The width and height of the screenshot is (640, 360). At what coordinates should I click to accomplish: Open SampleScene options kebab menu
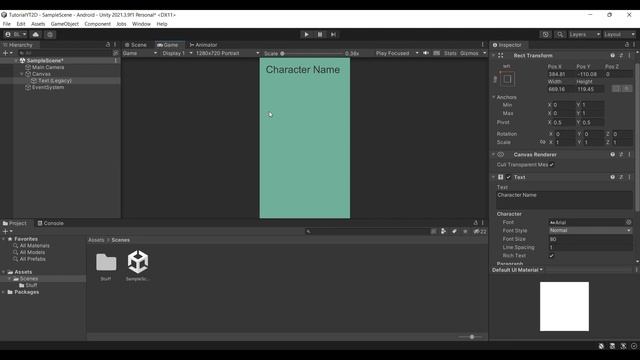point(116,60)
